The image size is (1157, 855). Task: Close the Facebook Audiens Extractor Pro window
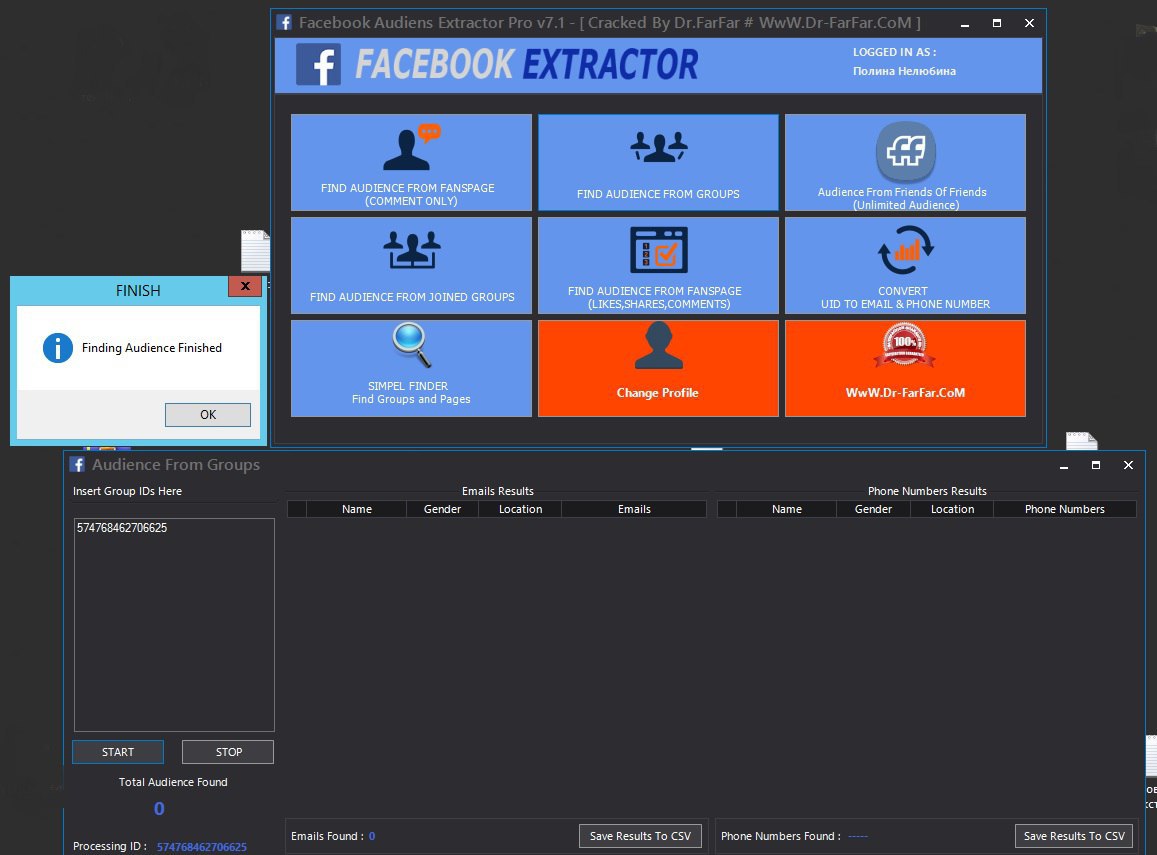1029,23
